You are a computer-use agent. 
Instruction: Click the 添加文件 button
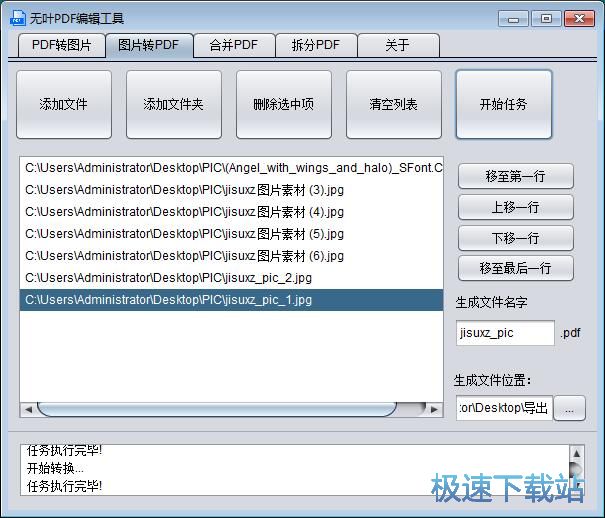pos(64,104)
